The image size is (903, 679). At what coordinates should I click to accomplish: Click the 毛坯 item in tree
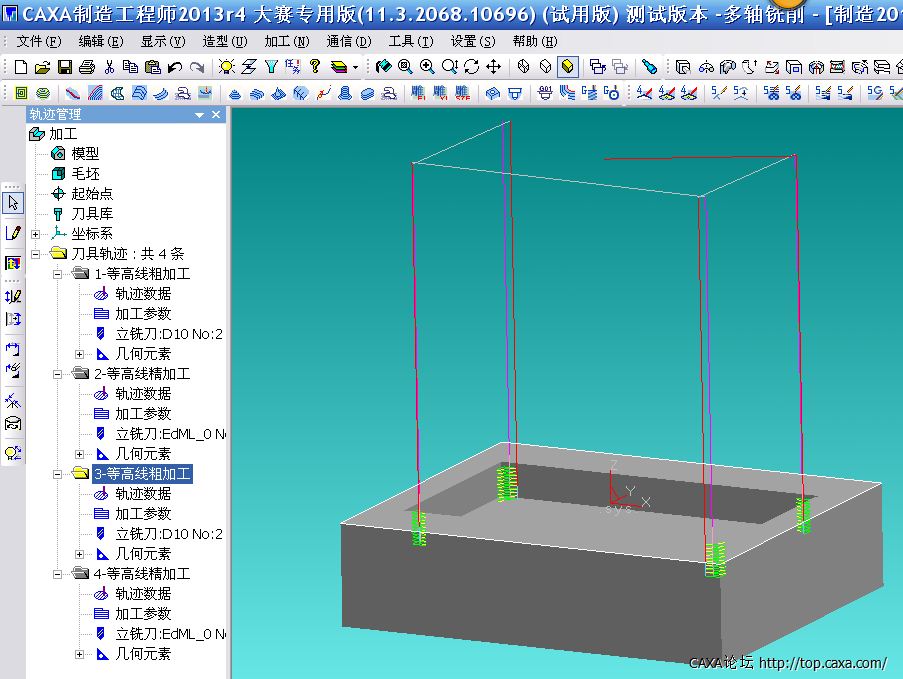point(85,174)
